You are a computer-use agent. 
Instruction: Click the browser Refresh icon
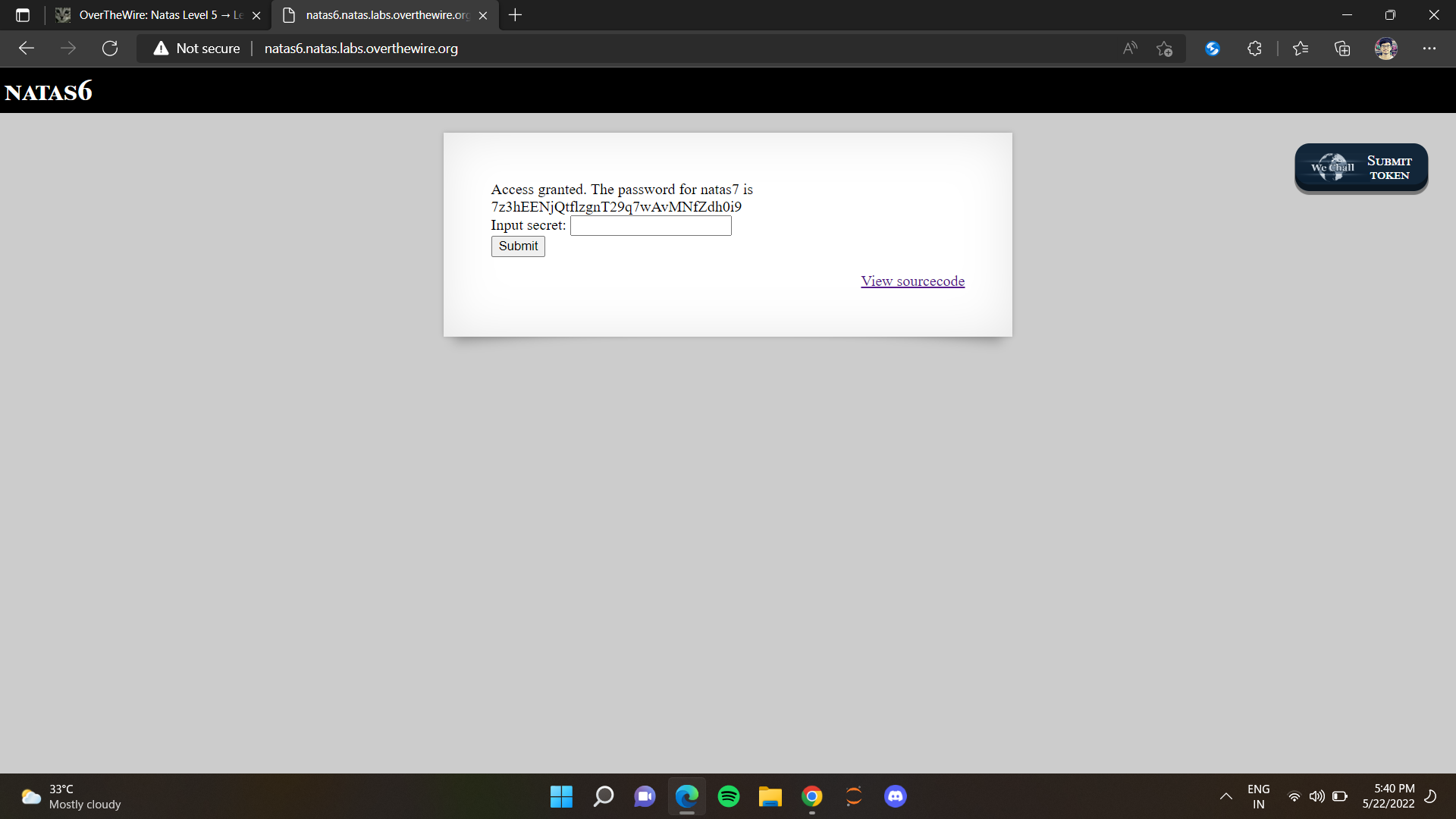pos(110,49)
